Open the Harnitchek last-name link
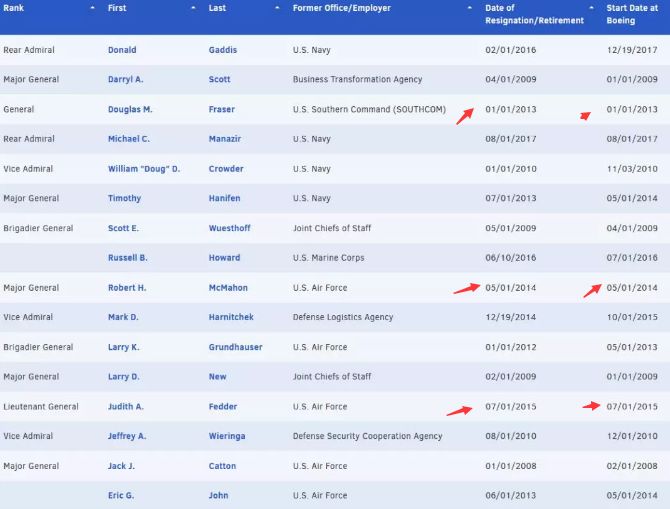The image size is (670, 509). click(x=231, y=317)
